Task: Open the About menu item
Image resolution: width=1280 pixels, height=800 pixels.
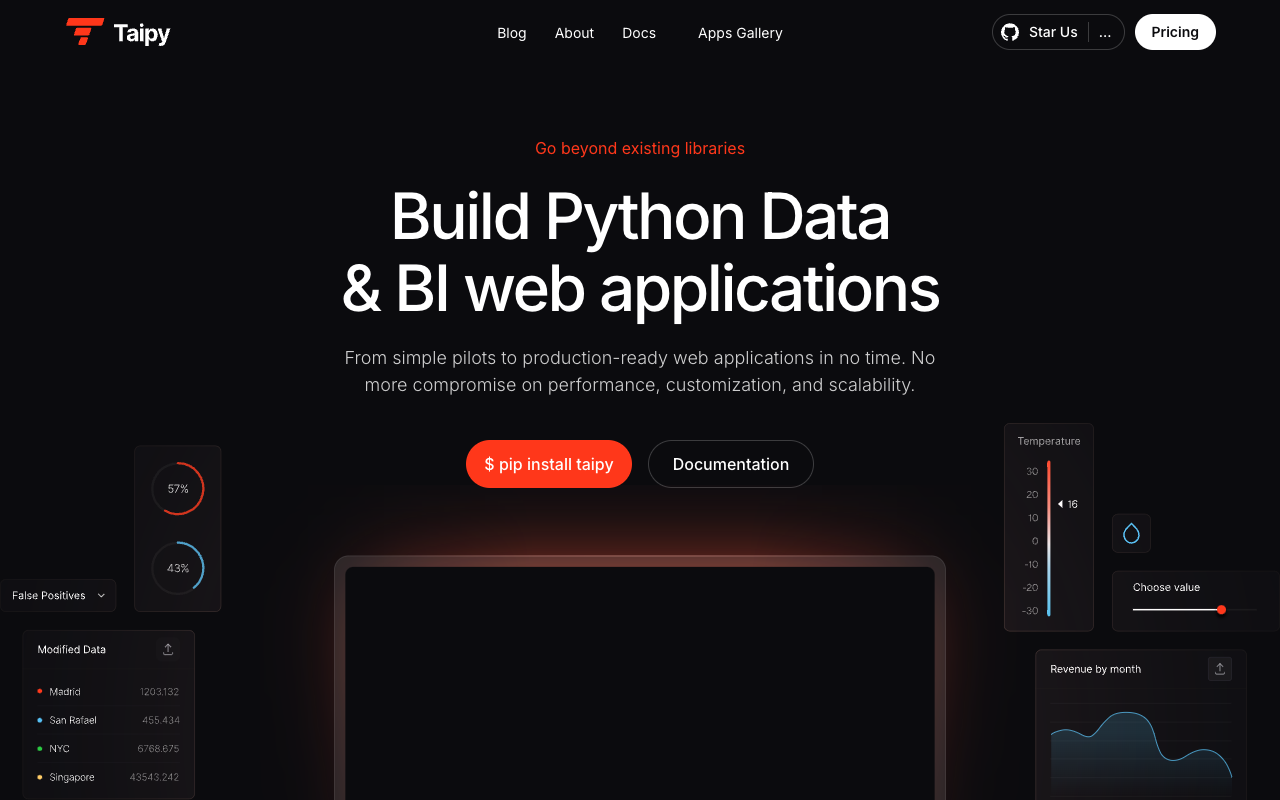Action: (574, 33)
